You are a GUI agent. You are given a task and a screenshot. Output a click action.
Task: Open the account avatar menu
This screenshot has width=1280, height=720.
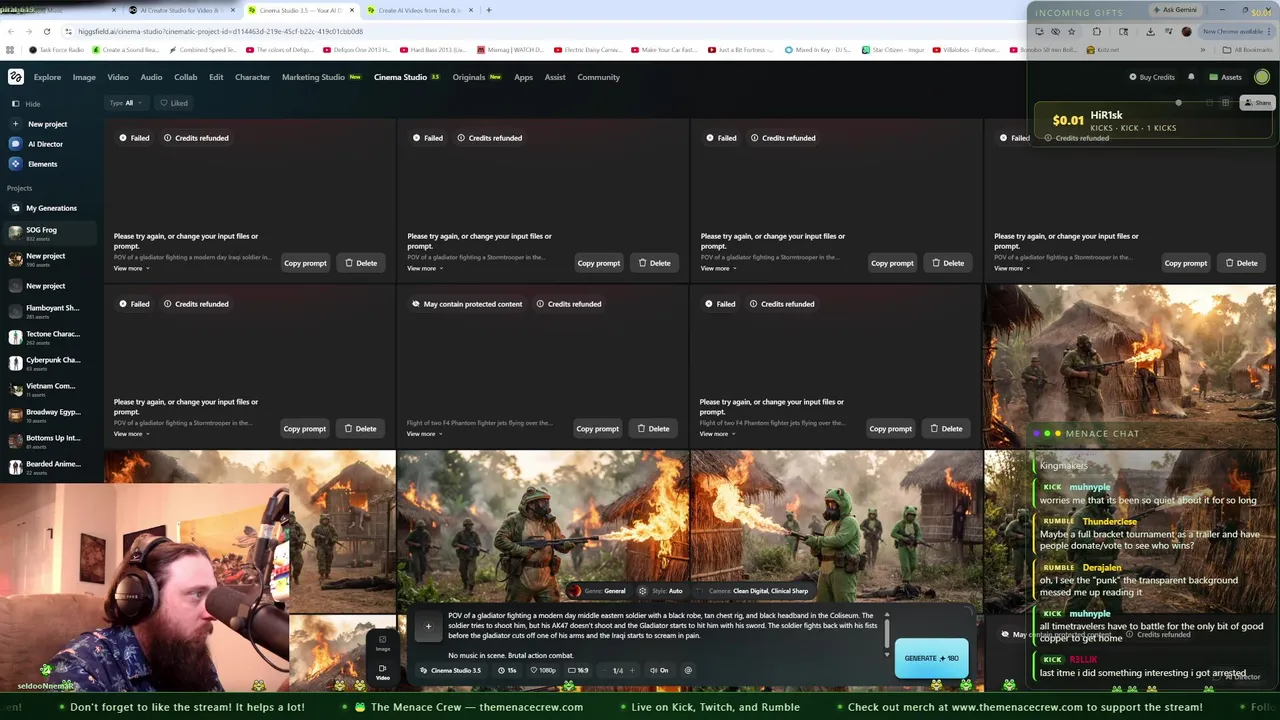click(1262, 77)
